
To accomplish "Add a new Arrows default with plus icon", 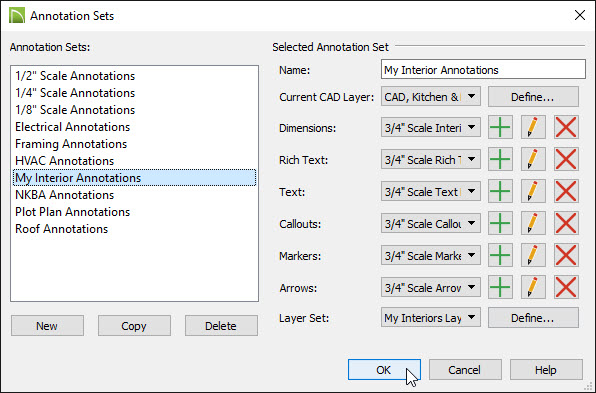I will coord(500,287).
